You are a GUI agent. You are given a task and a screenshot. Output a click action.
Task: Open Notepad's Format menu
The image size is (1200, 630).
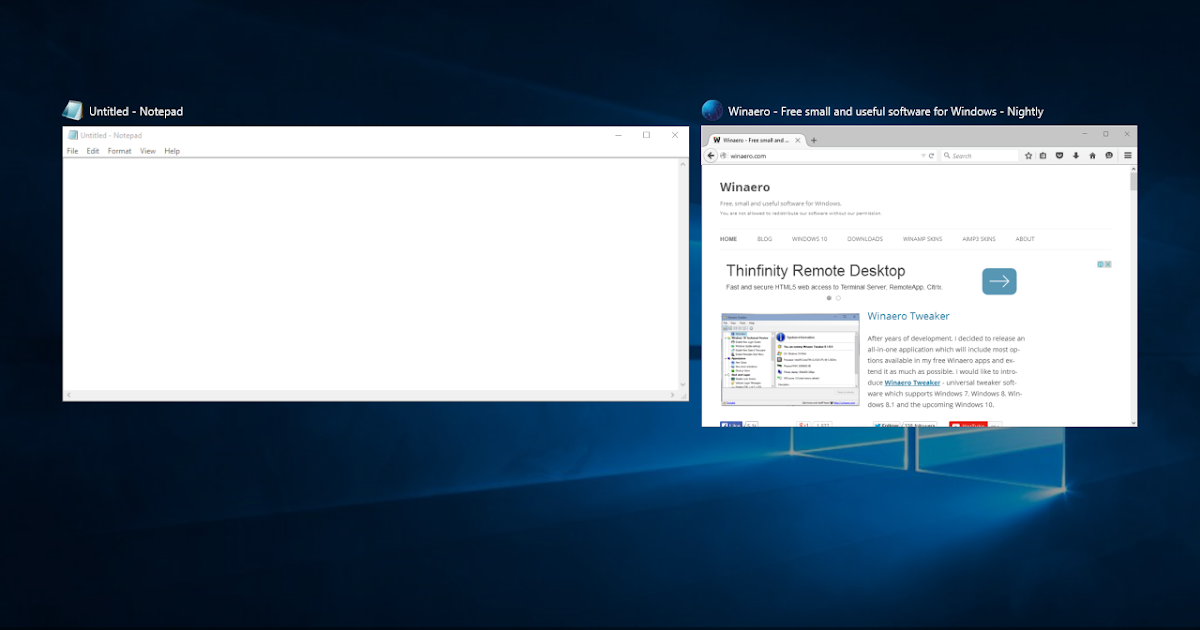point(119,150)
